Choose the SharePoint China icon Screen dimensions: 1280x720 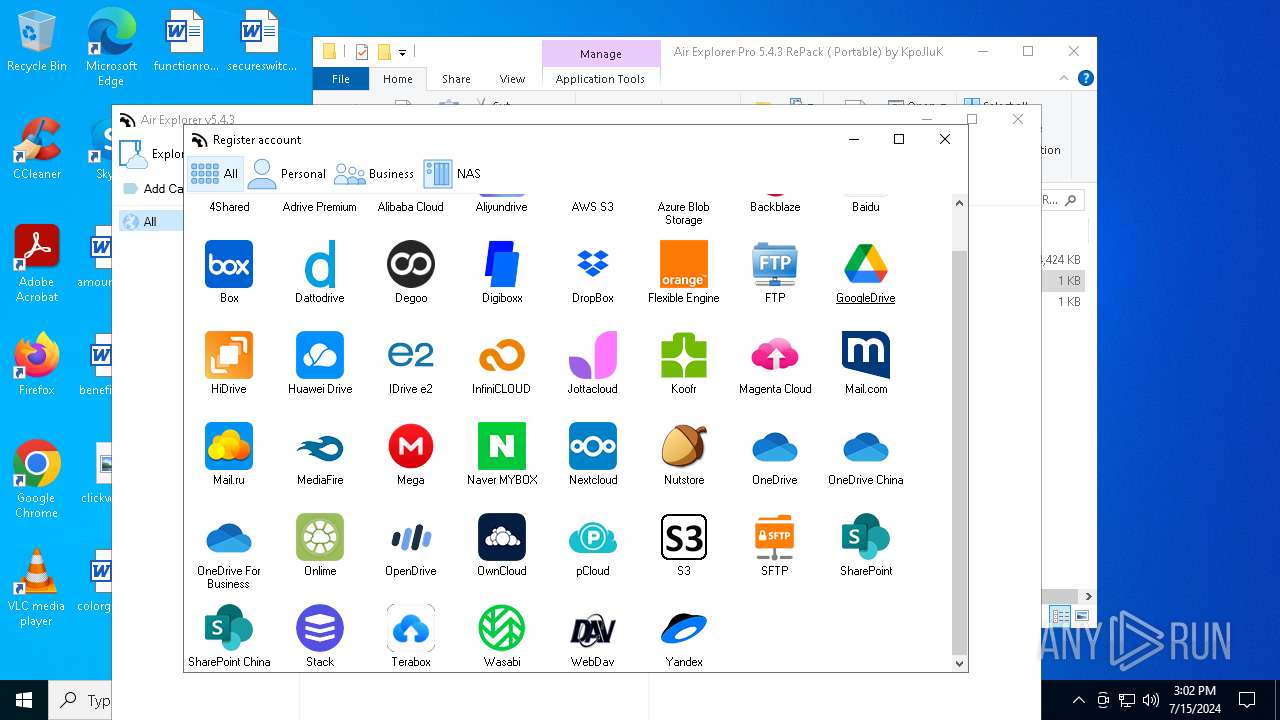pos(229,628)
